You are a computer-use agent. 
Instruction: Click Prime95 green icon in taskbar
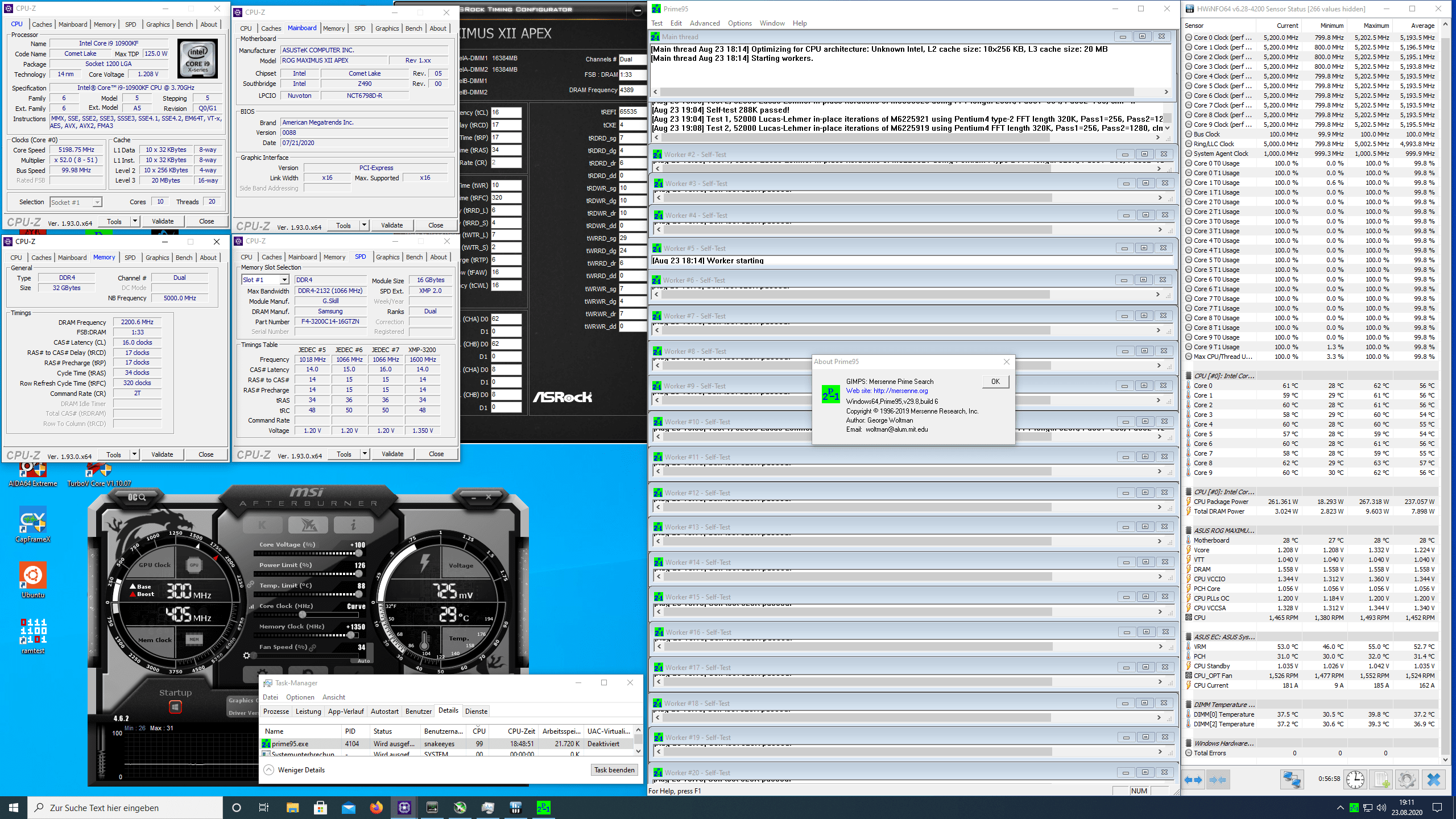543,808
